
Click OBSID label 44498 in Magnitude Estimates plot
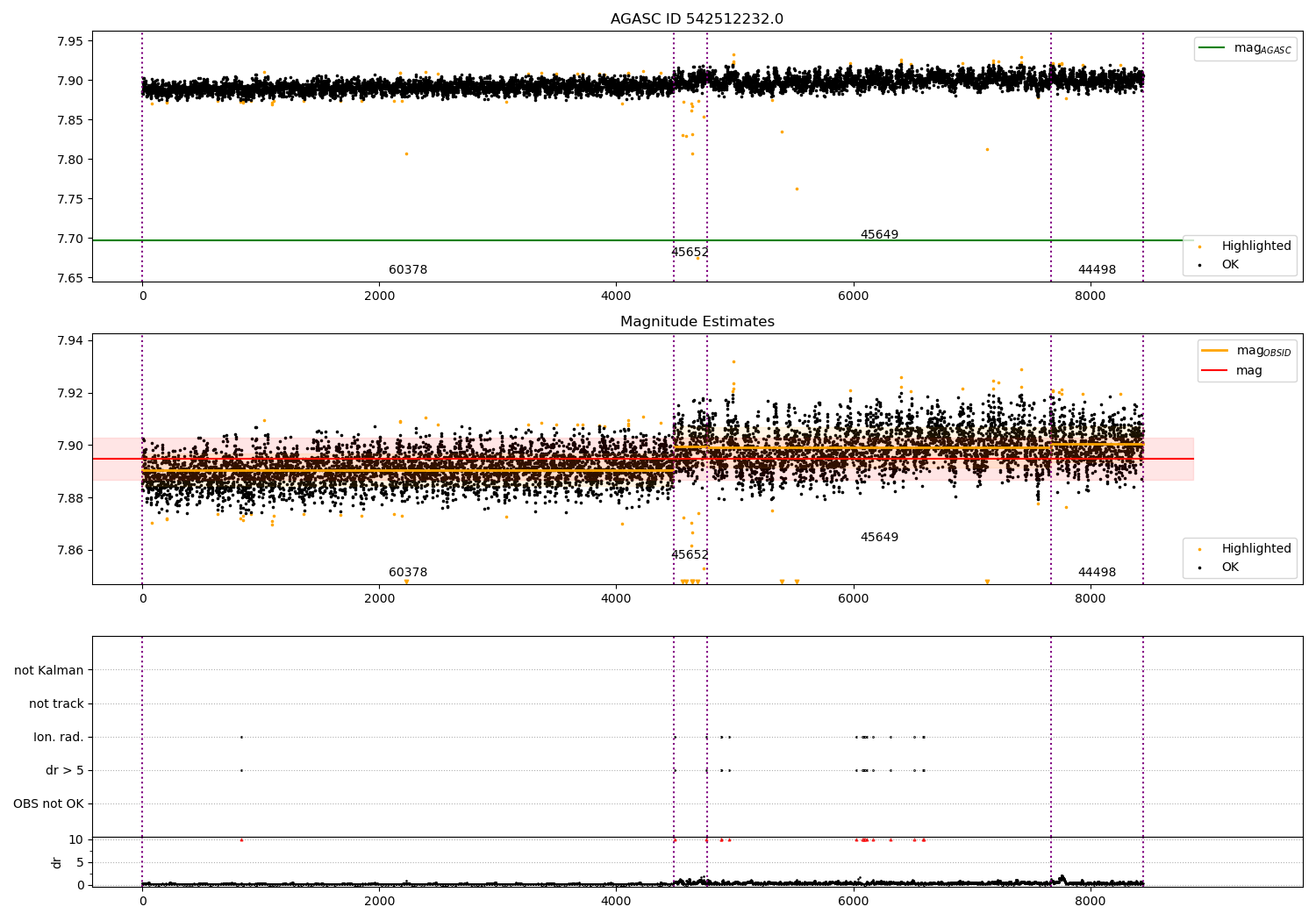[1097, 573]
